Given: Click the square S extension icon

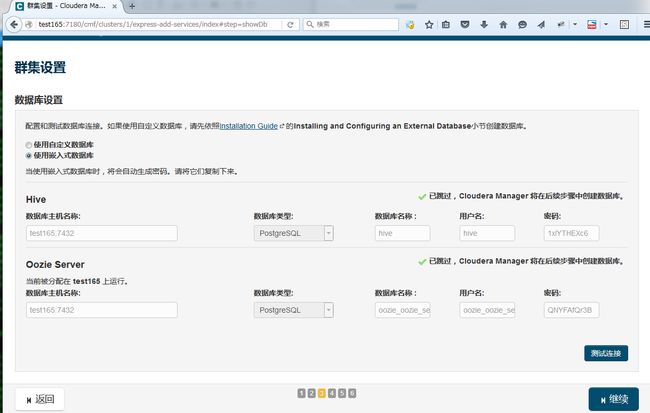Looking at the screenshot, I should [624, 24].
